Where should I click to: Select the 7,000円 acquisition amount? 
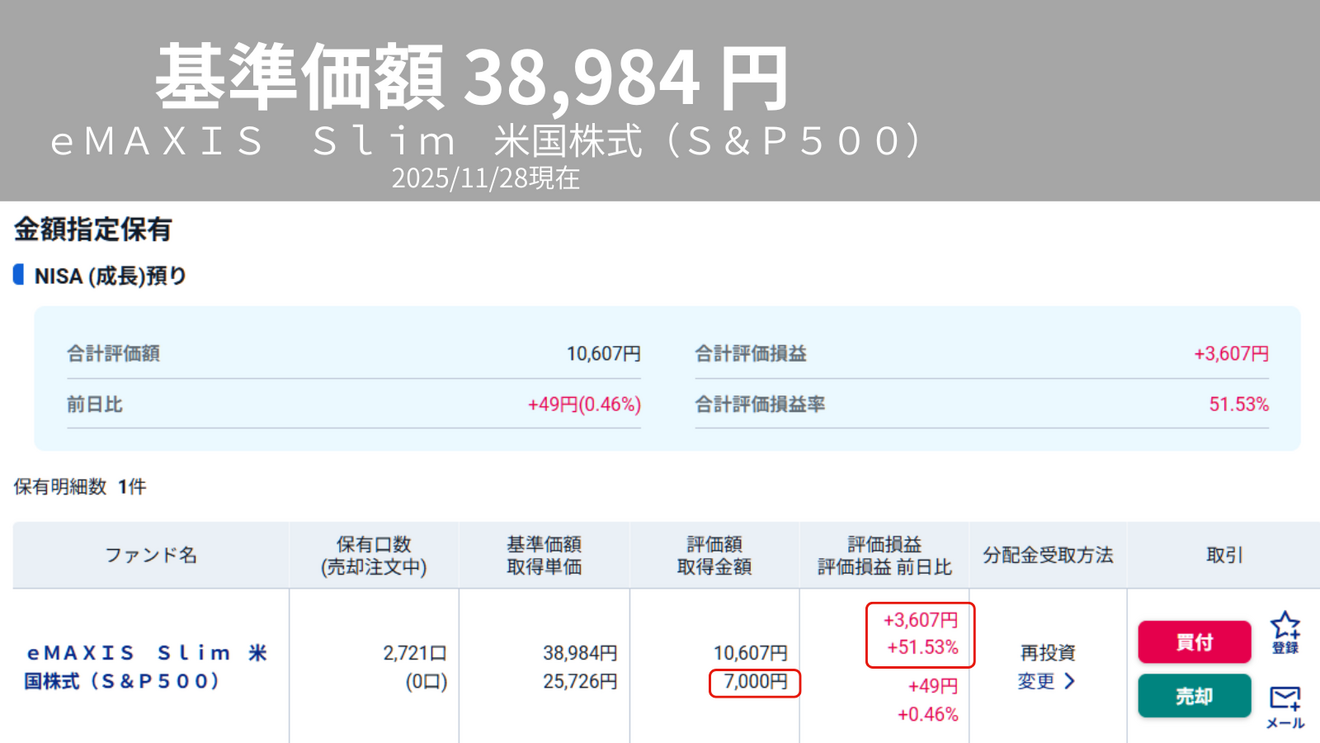tap(755, 683)
